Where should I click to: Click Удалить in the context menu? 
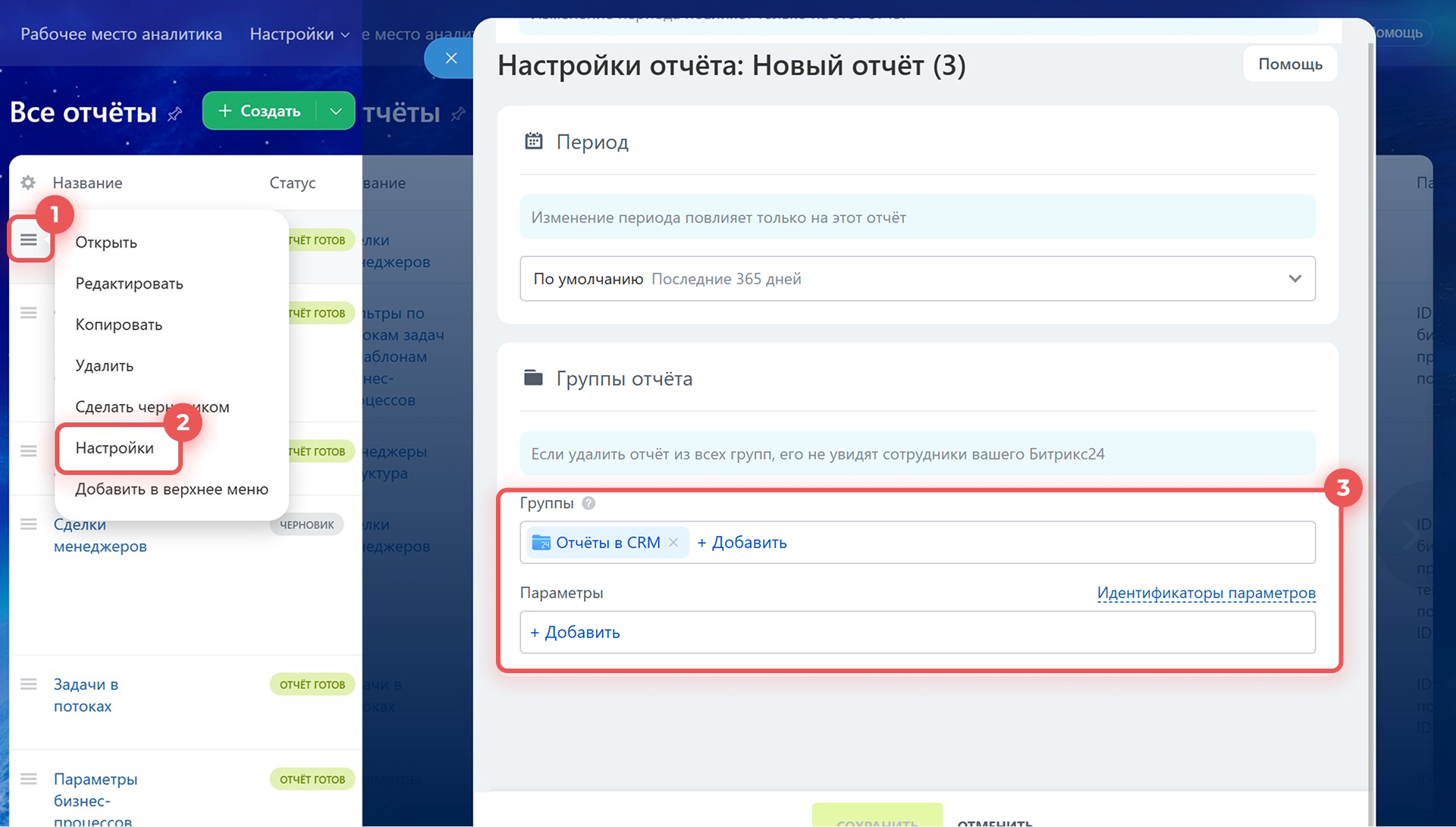[104, 365]
